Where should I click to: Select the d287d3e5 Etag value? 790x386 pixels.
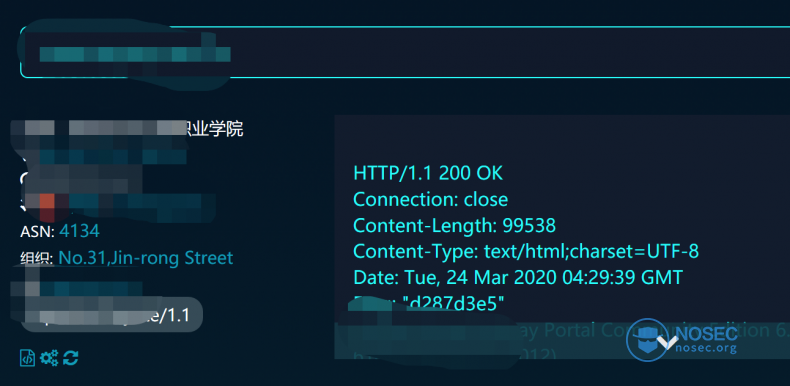coord(453,303)
